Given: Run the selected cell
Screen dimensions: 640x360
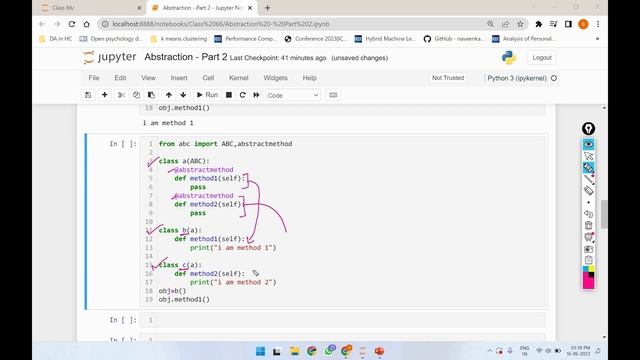Looking at the screenshot, I should pyautogui.click(x=207, y=95).
